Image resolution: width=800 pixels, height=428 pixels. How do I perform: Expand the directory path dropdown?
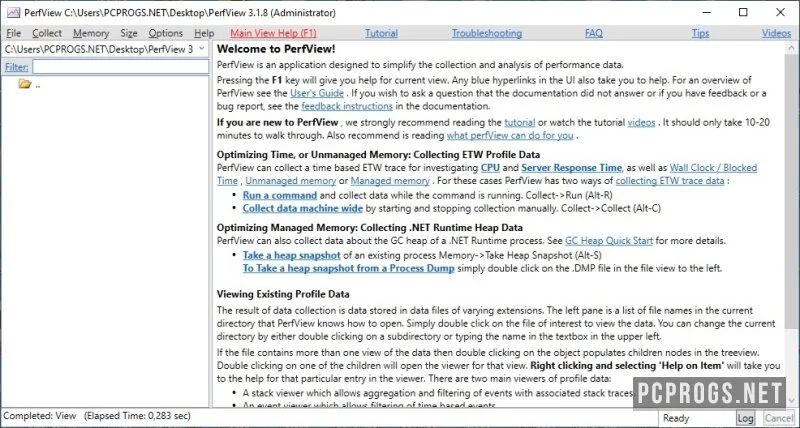pos(202,48)
